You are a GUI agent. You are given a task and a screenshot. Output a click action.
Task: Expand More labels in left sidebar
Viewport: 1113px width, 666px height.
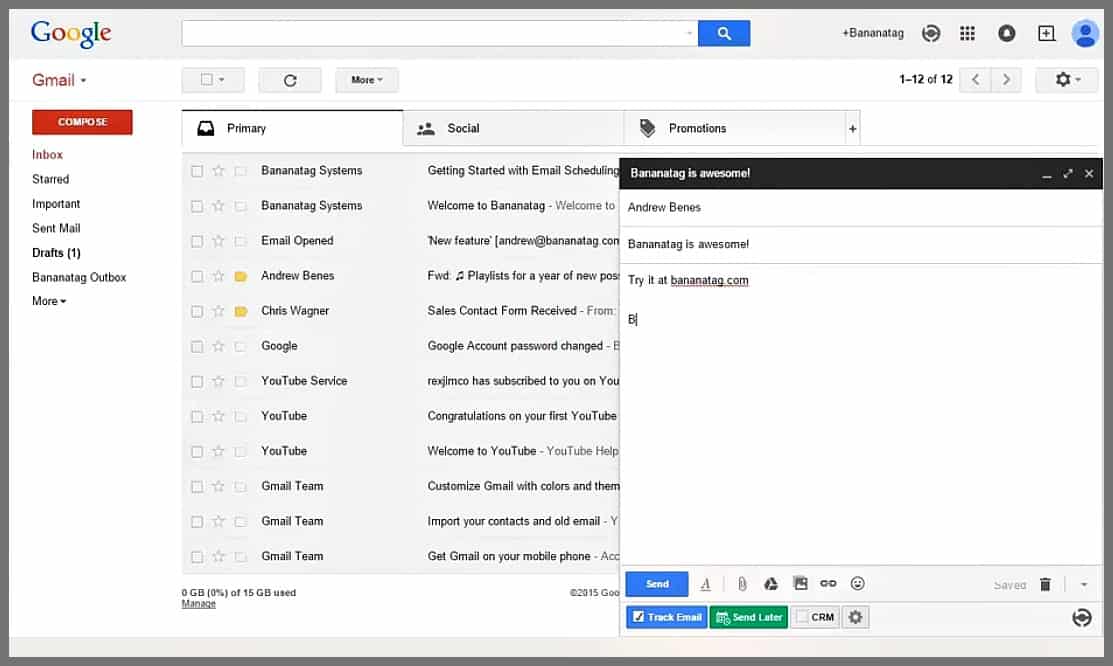tap(49, 301)
